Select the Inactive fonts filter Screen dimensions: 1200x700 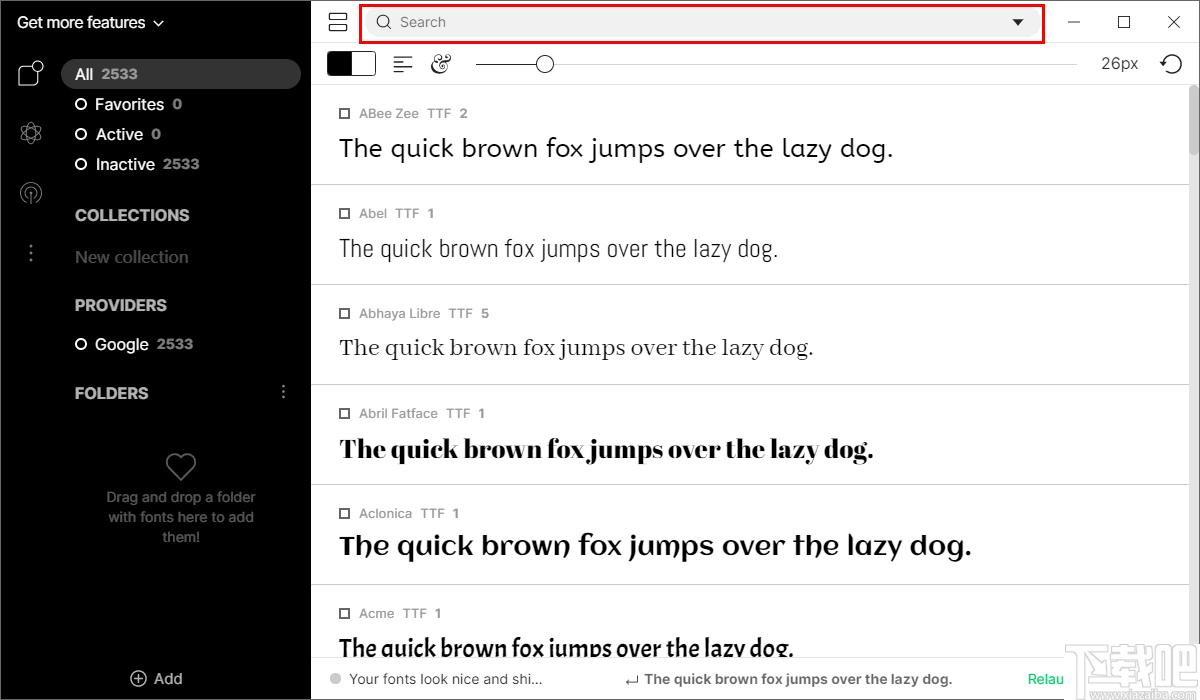point(125,164)
